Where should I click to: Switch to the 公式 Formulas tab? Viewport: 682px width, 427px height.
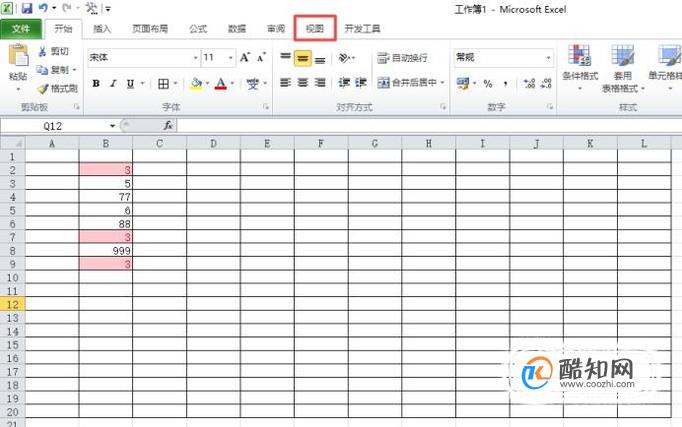coord(198,29)
